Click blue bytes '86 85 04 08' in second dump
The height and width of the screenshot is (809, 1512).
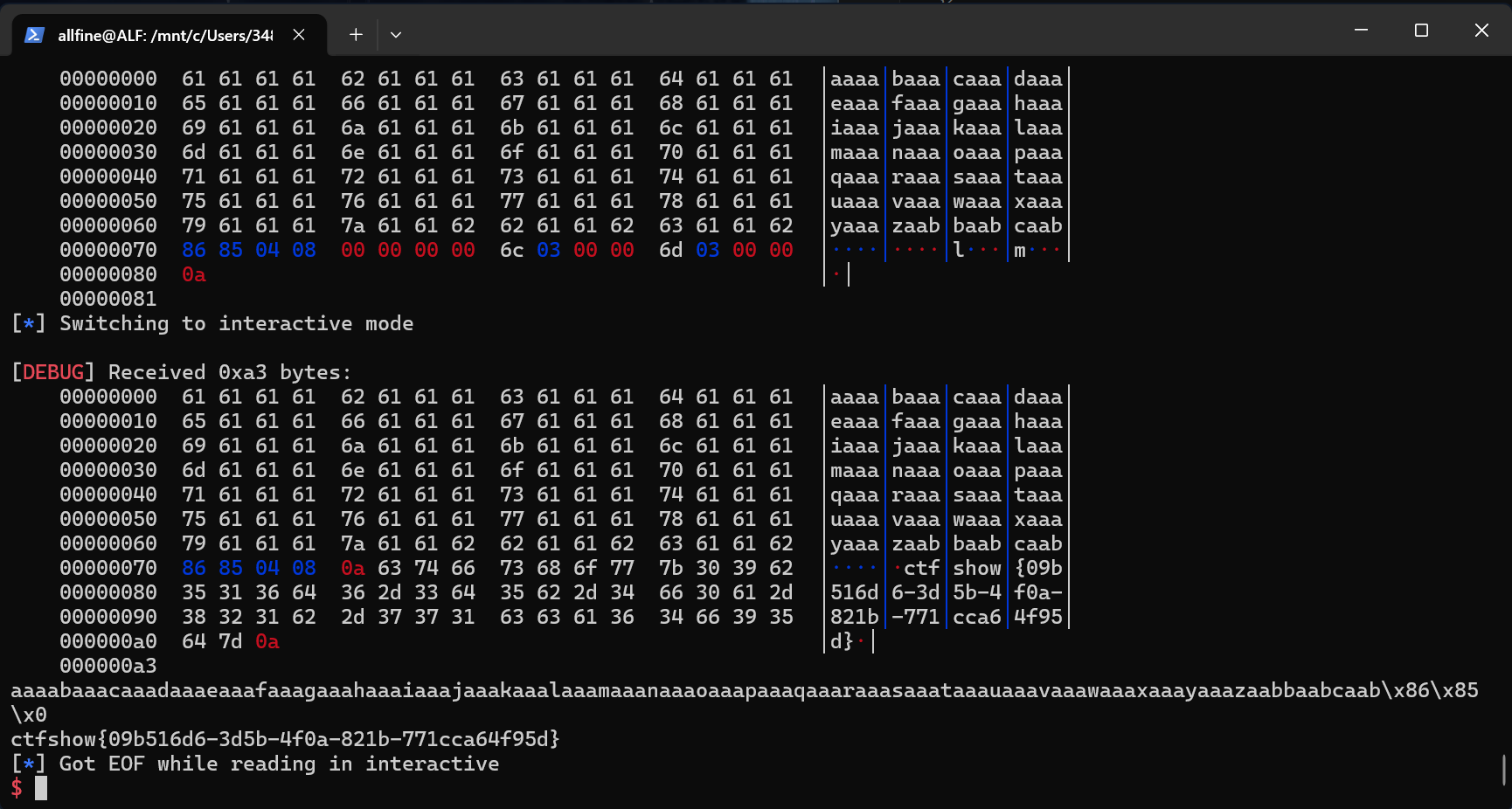[x=249, y=568]
